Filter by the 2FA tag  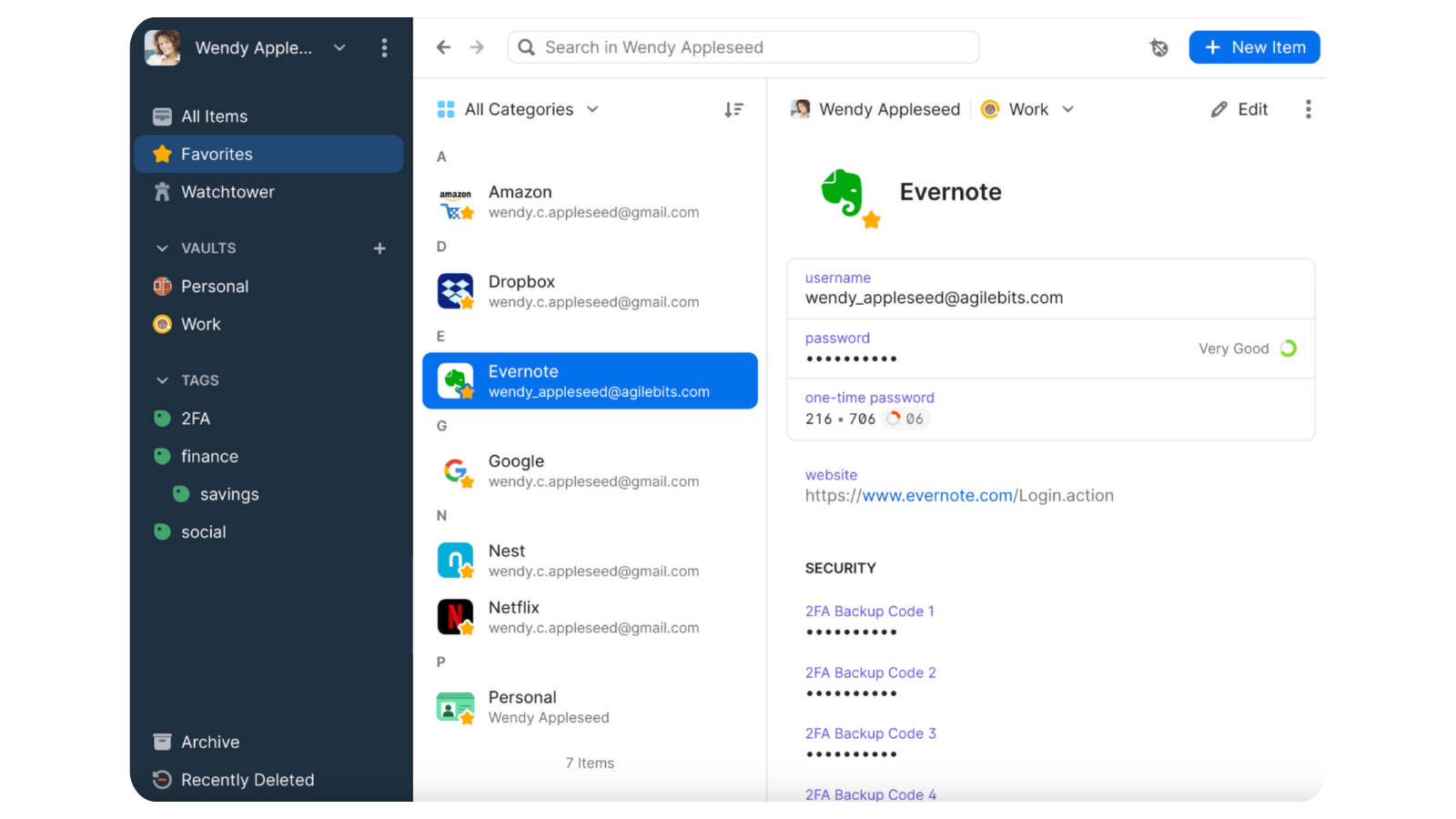268,419
